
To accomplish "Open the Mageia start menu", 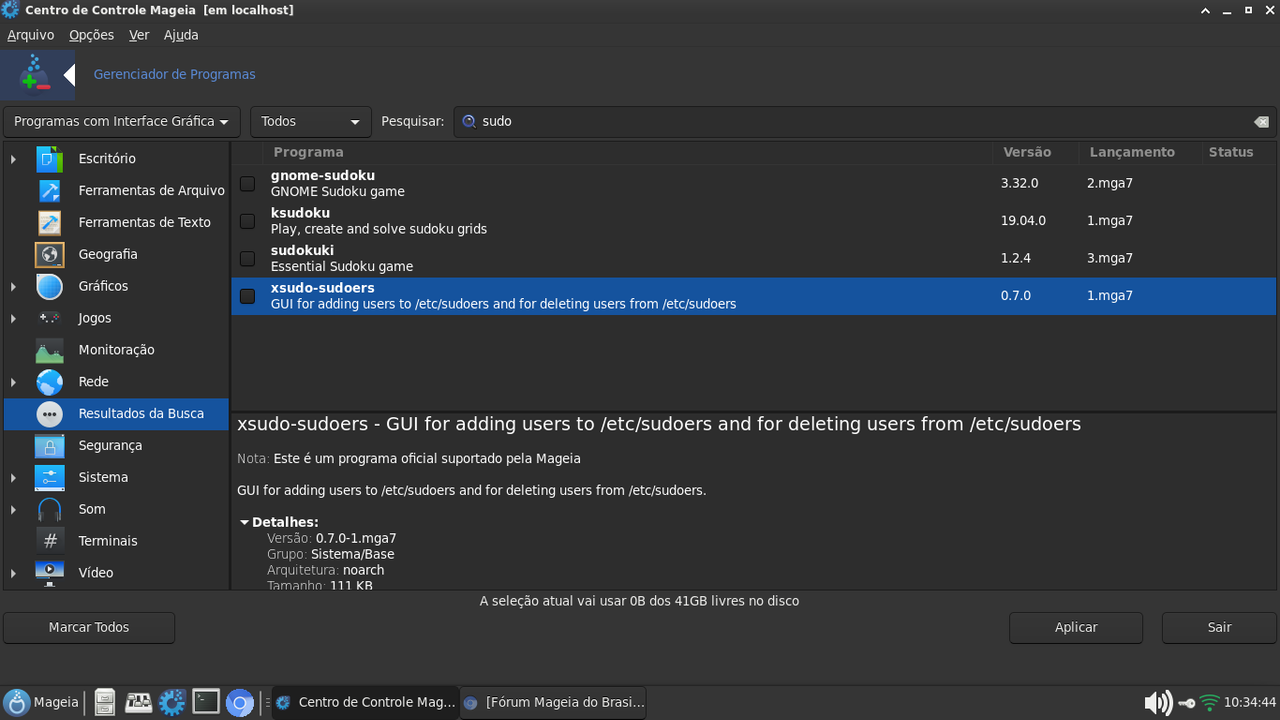I will tap(41, 703).
